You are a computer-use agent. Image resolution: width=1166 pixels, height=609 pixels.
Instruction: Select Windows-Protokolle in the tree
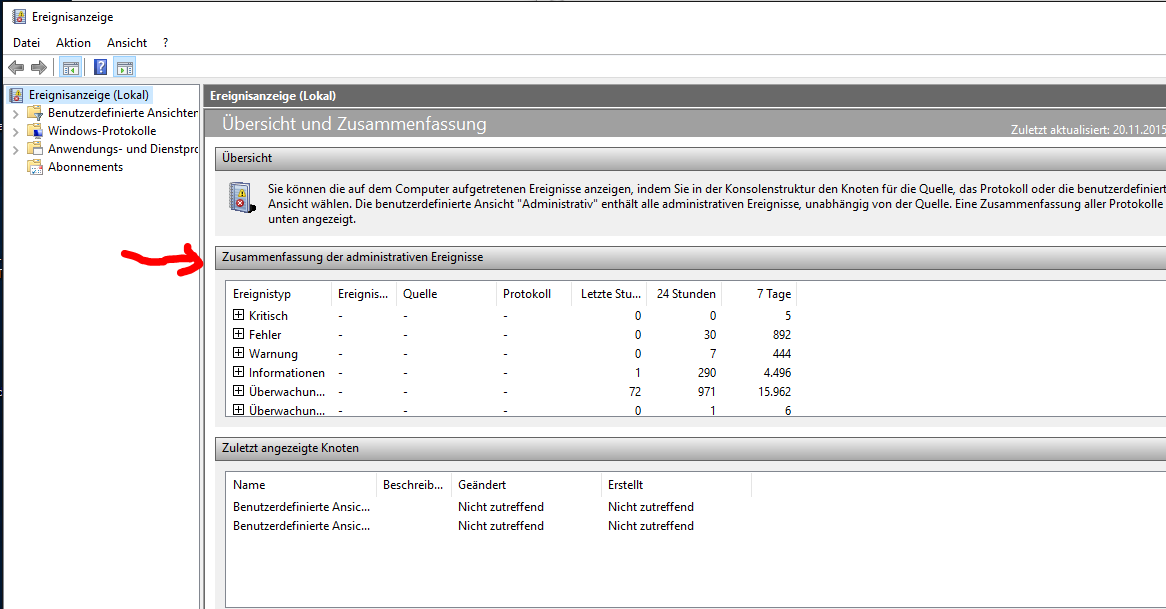point(102,131)
